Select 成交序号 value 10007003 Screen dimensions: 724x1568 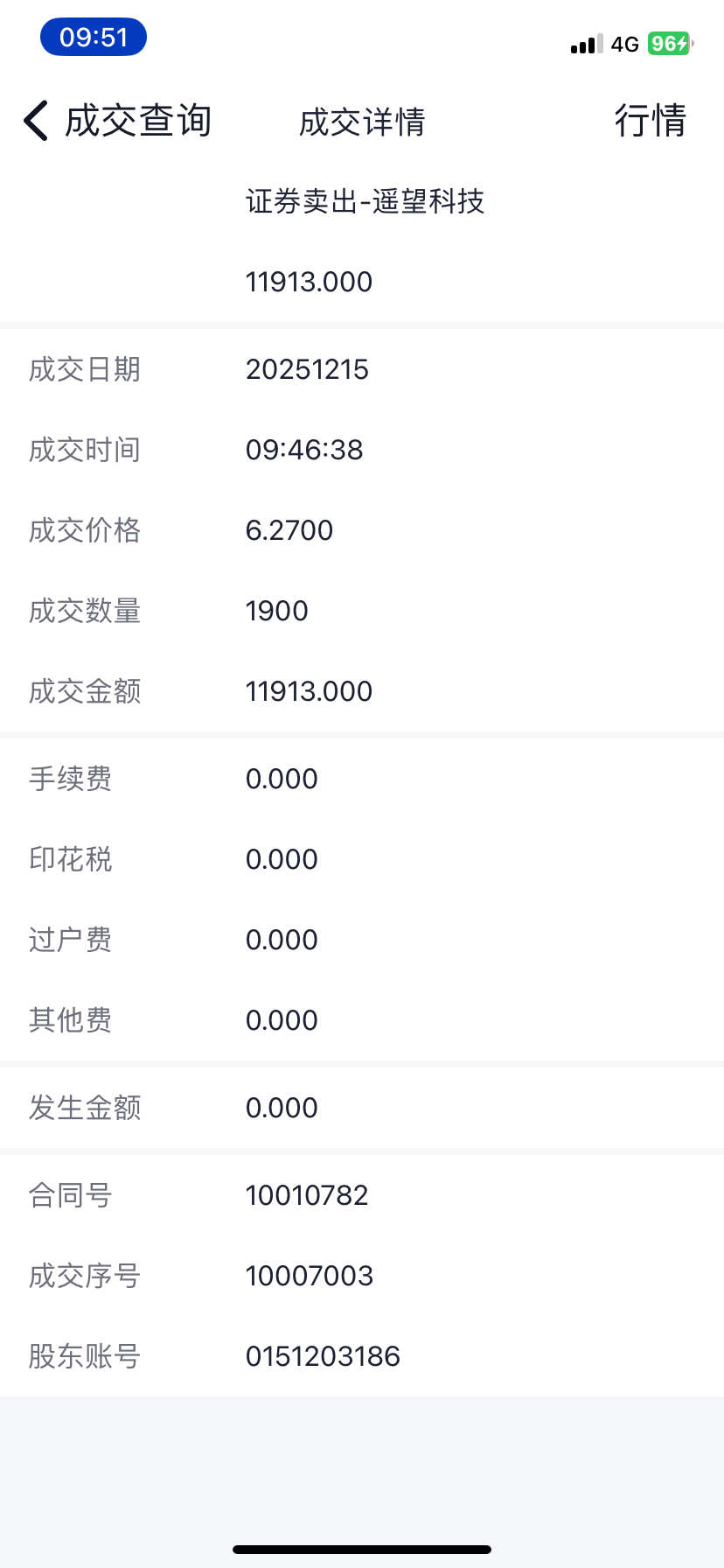pyautogui.click(x=310, y=1277)
